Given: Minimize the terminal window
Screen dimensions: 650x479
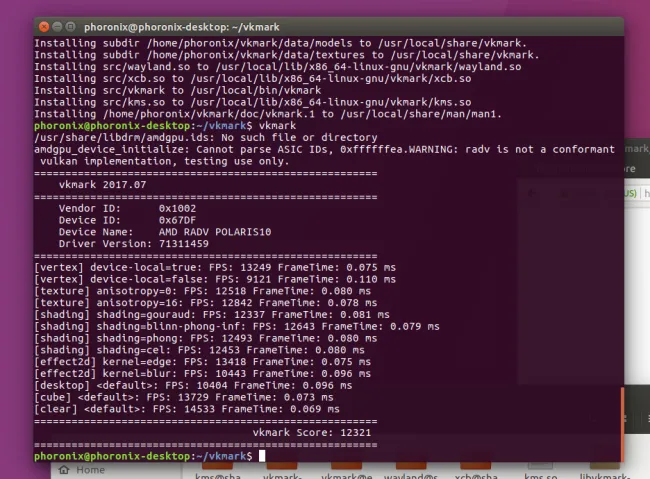Looking at the screenshot, I should pos(57,27).
